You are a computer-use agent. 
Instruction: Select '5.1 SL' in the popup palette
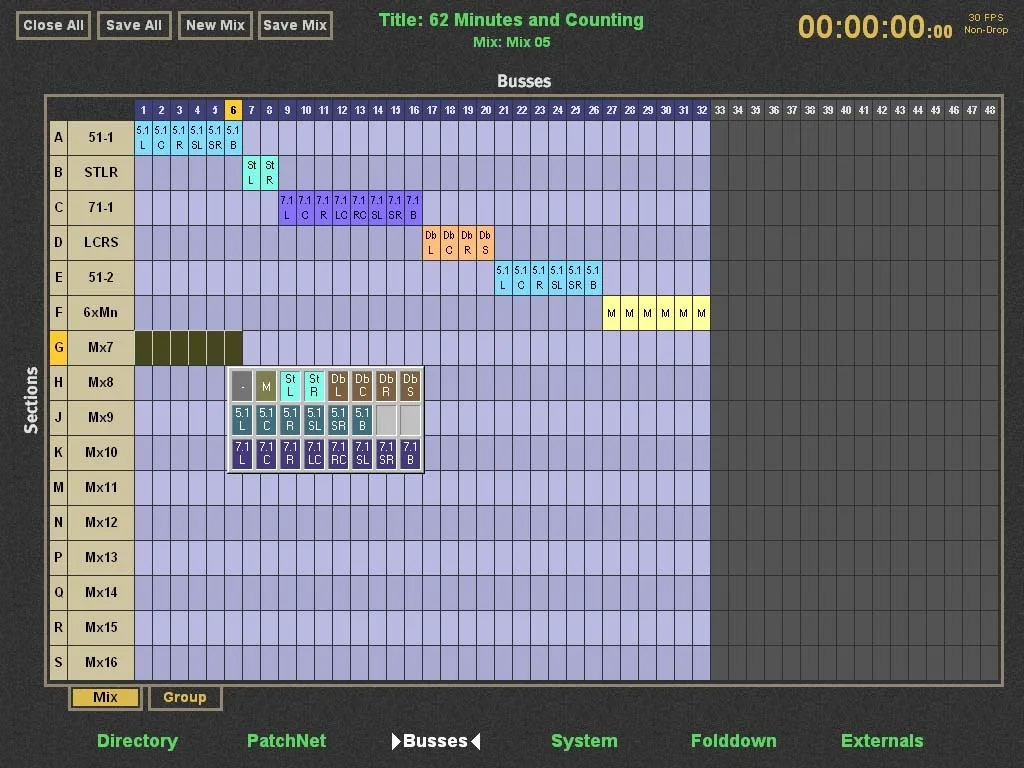click(314, 420)
